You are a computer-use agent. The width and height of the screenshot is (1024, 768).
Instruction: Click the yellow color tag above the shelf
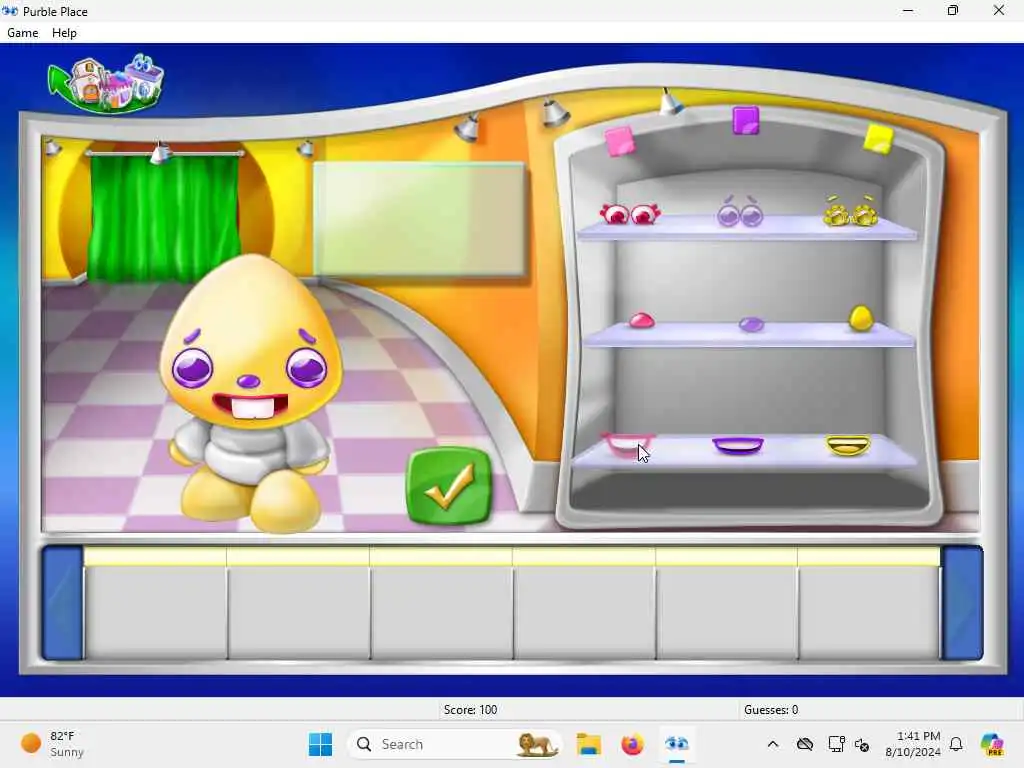coord(878,140)
